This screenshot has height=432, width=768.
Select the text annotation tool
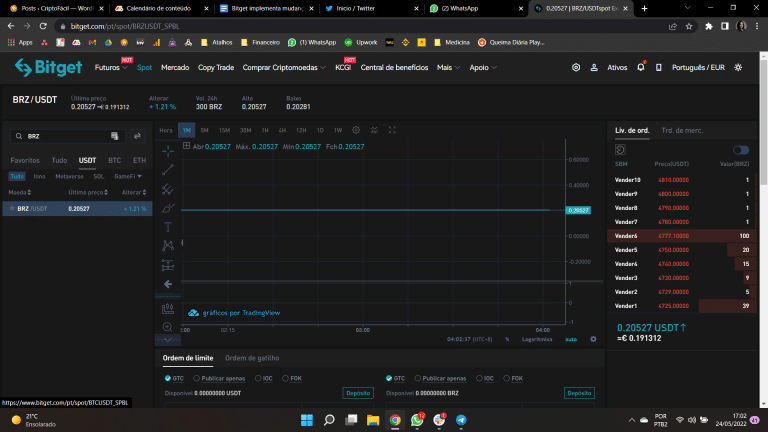point(168,227)
